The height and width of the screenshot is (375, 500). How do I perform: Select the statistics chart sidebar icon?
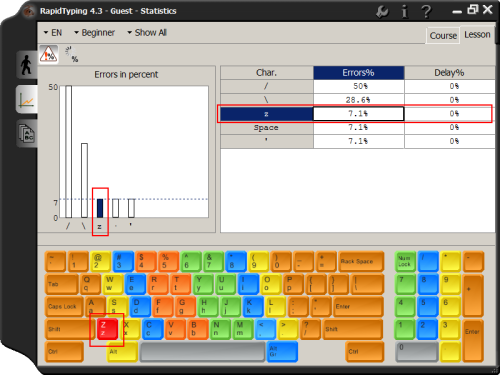(26, 99)
